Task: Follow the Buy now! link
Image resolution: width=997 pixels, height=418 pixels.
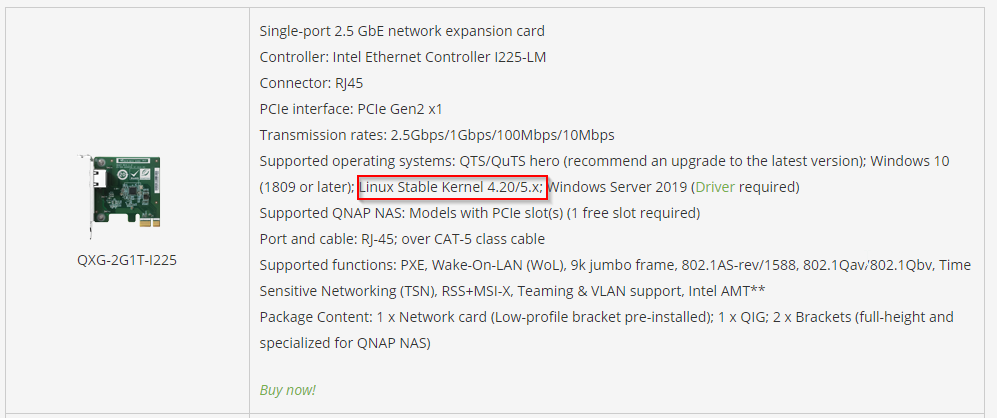Action: [x=287, y=390]
